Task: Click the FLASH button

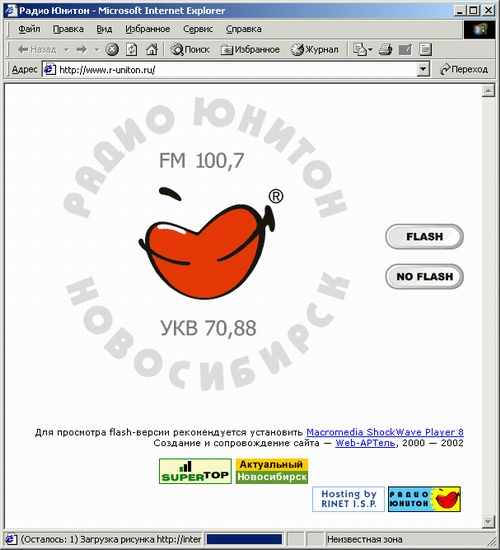Action: [x=424, y=237]
